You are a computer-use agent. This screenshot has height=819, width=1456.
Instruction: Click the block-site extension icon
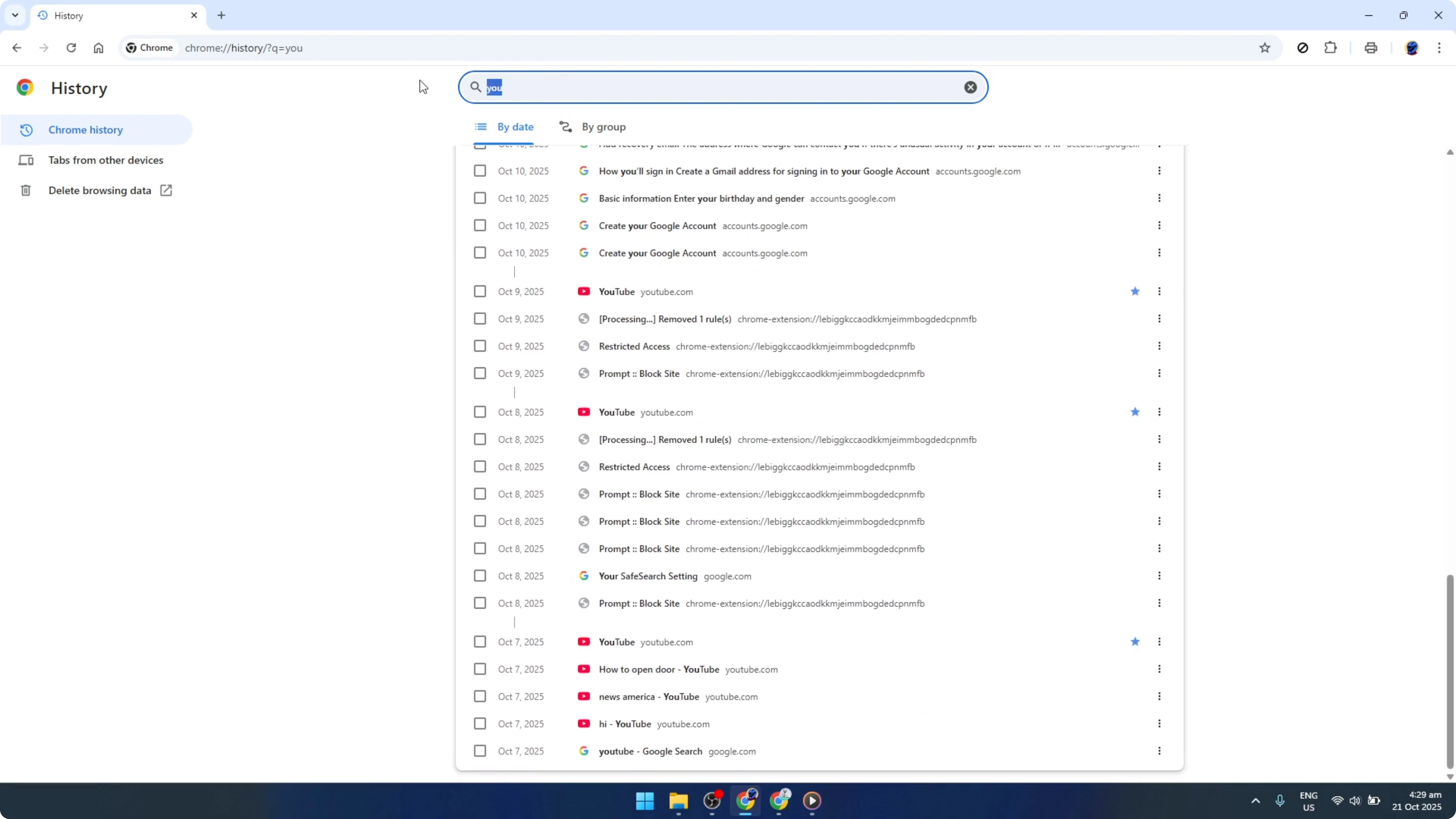tap(1302, 48)
